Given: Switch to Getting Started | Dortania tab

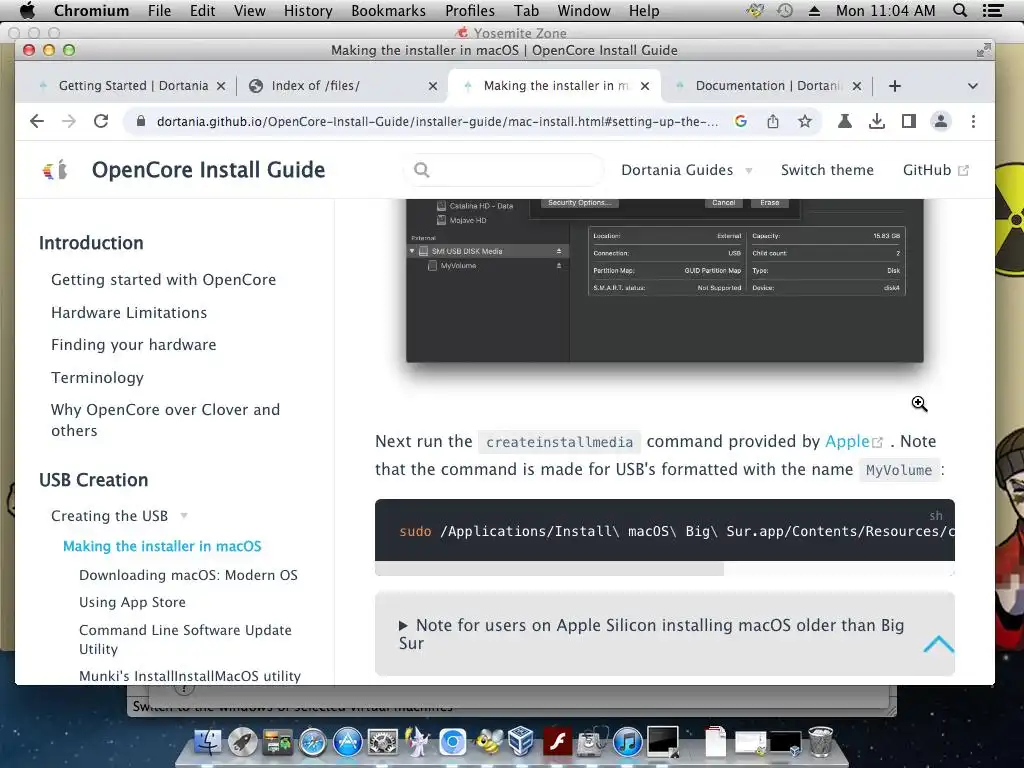Looking at the screenshot, I should pos(133,86).
